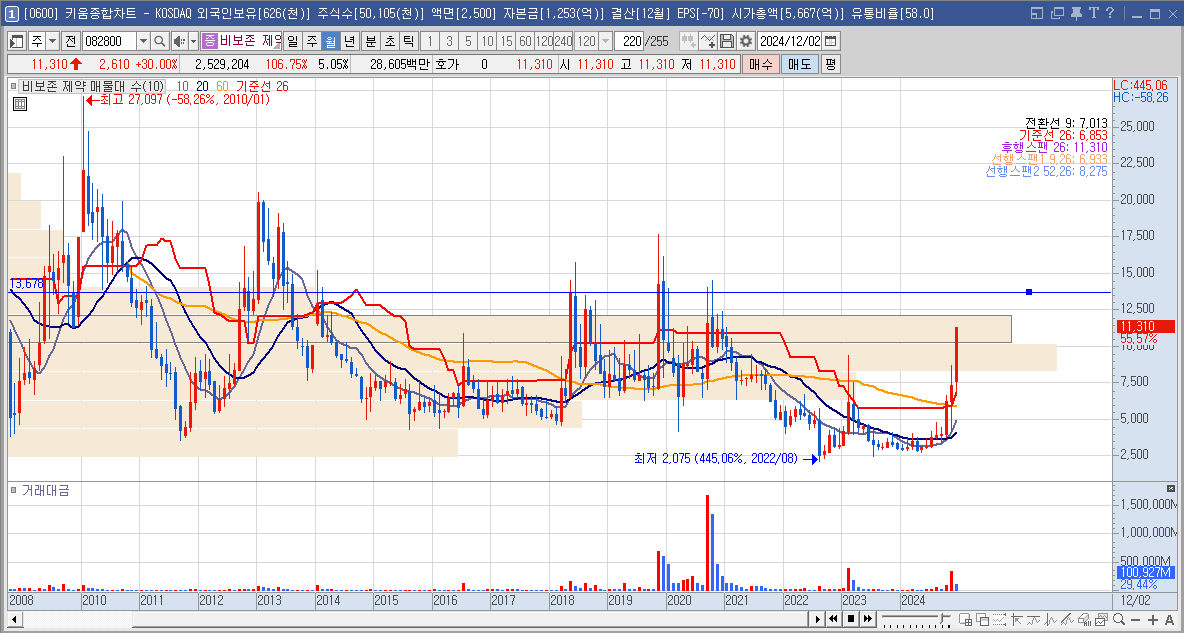1184x633 pixels.
Task: Click the minus zoom-out icon
Action: [1136, 620]
